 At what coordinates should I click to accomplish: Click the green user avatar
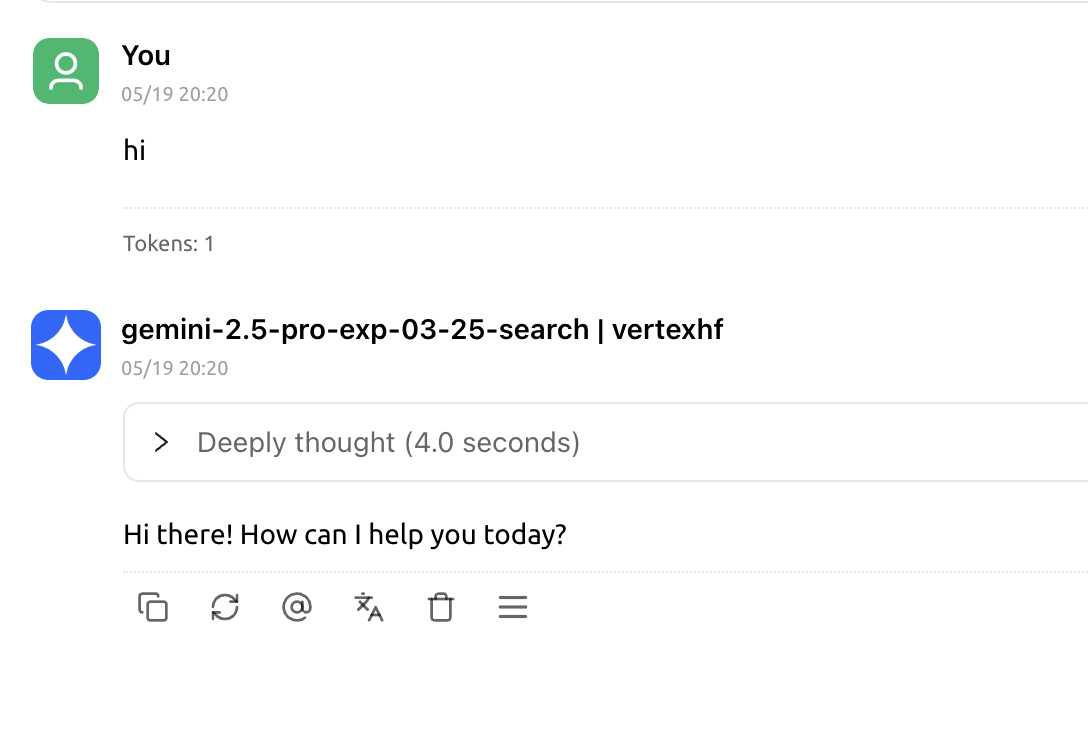[x=66, y=71]
